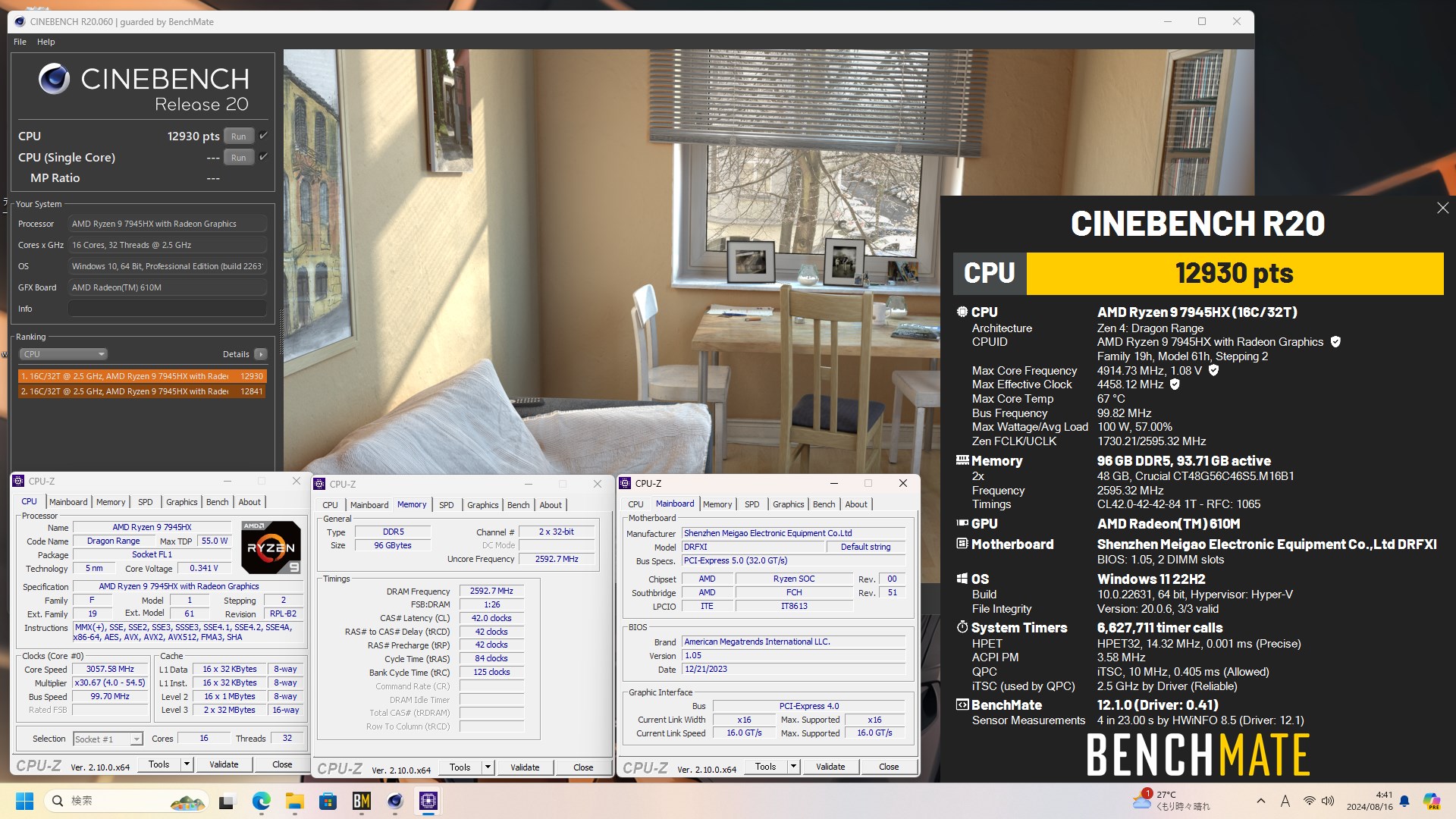Click the GPU icon in BenchMate panel
This screenshot has height=819, width=1456.
[x=962, y=523]
